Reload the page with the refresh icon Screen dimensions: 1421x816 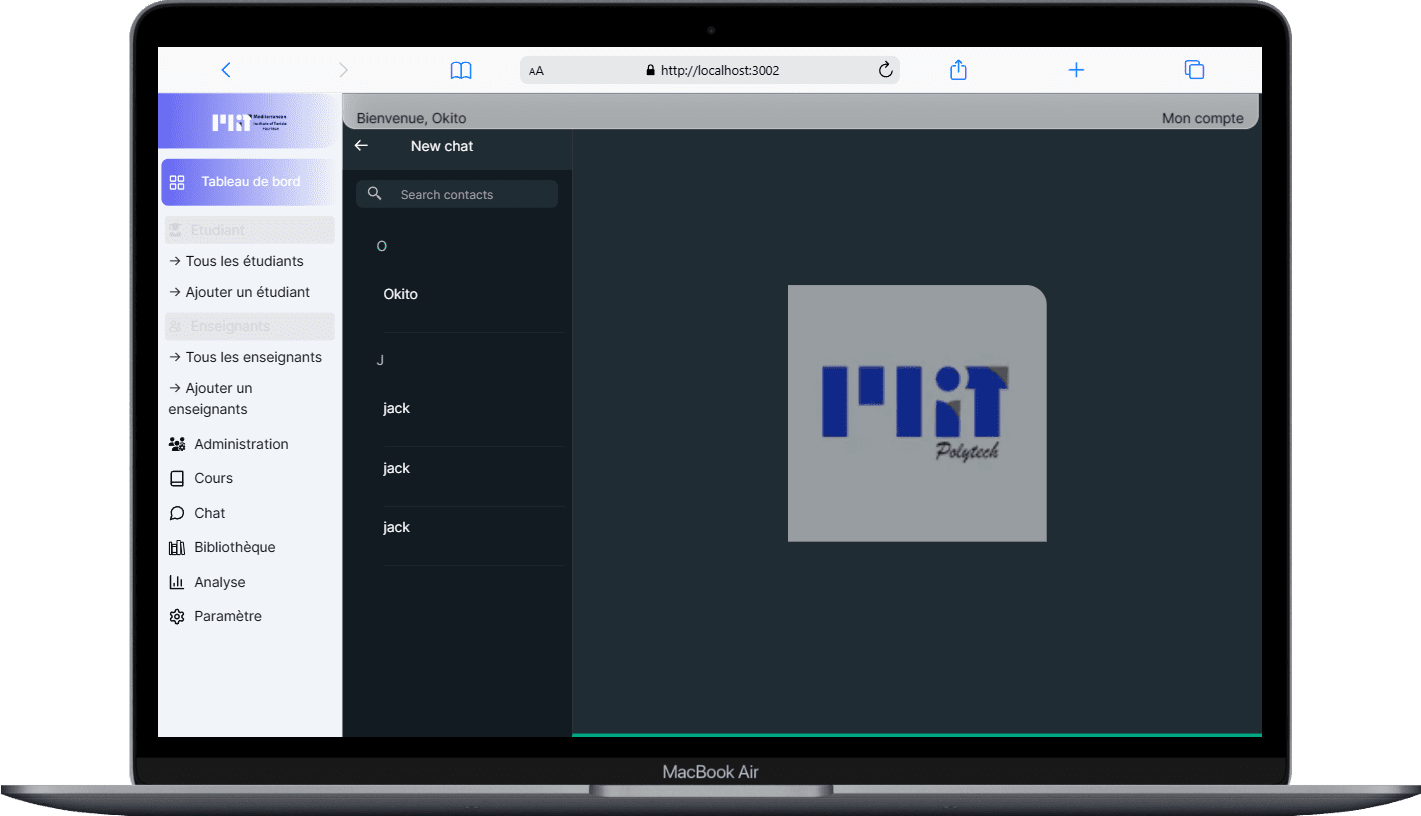coord(885,70)
